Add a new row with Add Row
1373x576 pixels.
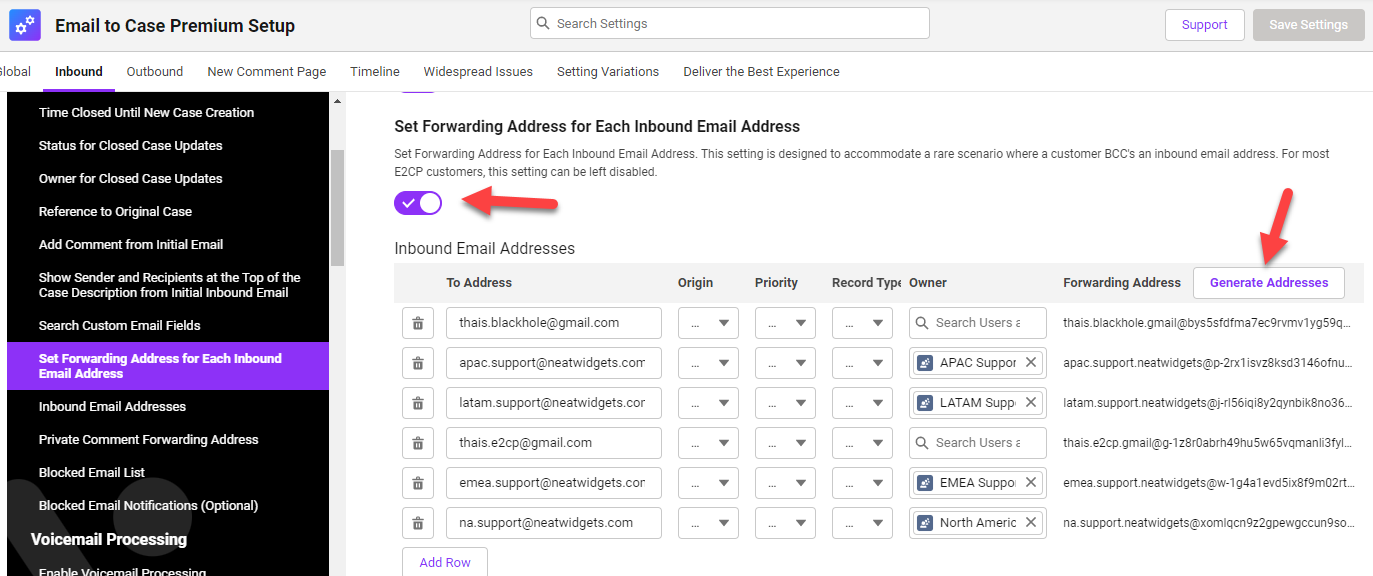[x=445, y=562]
